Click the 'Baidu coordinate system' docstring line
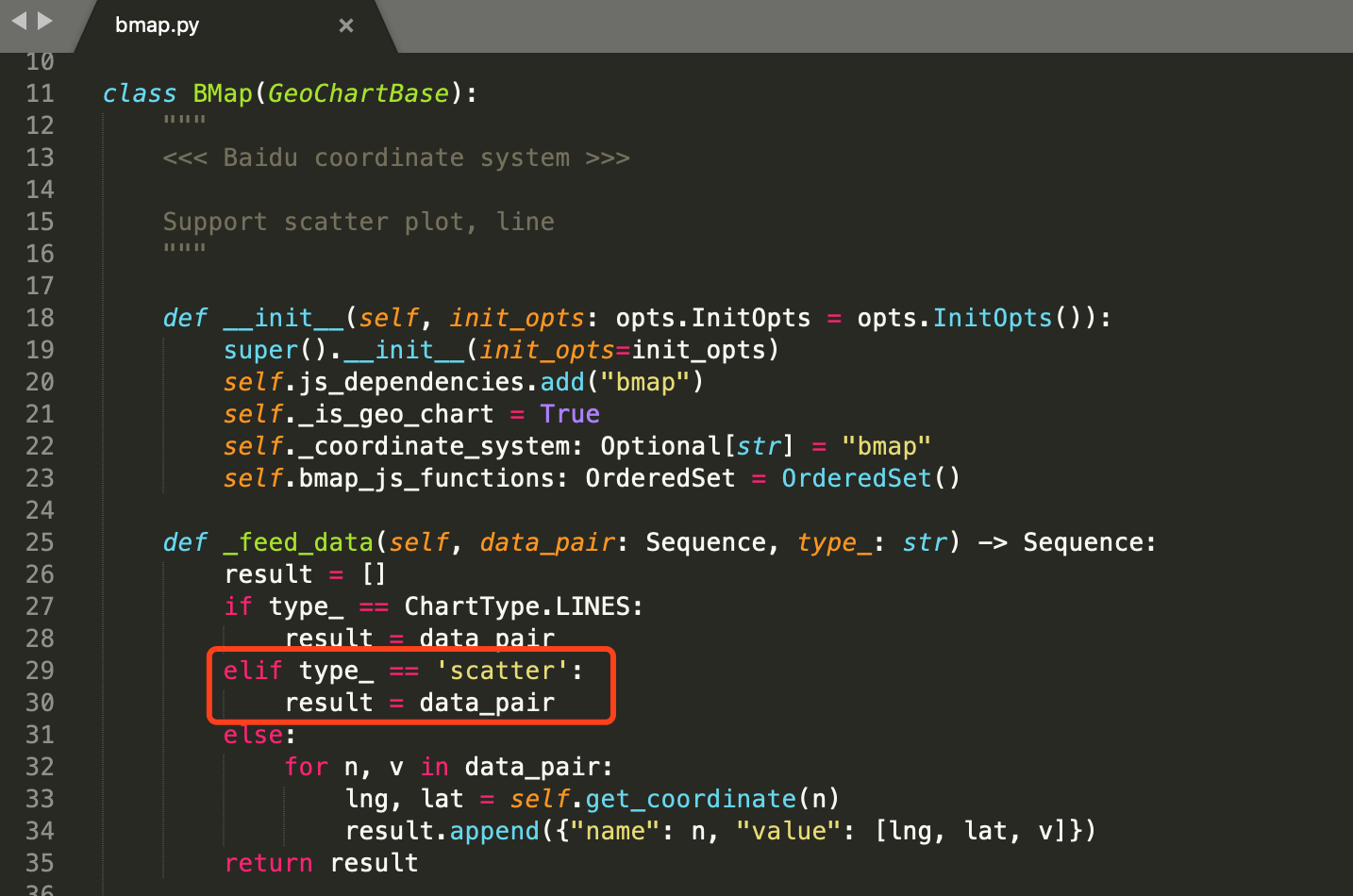This screenshot has height=896, width=1353. pos(396,158)
